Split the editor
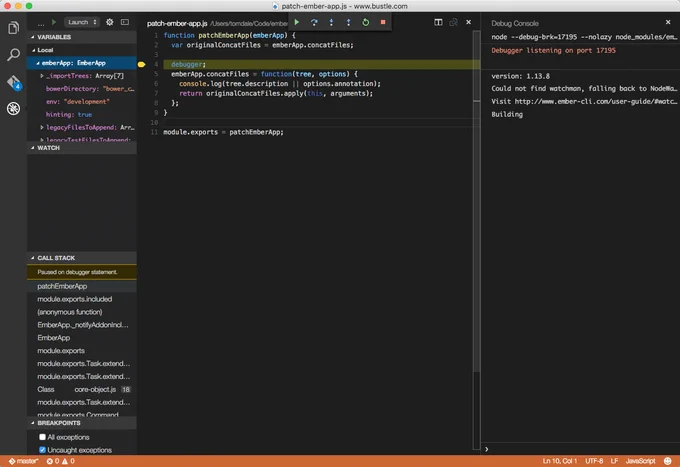This screenshot has height=467, width=680. [x=438, y=22]
